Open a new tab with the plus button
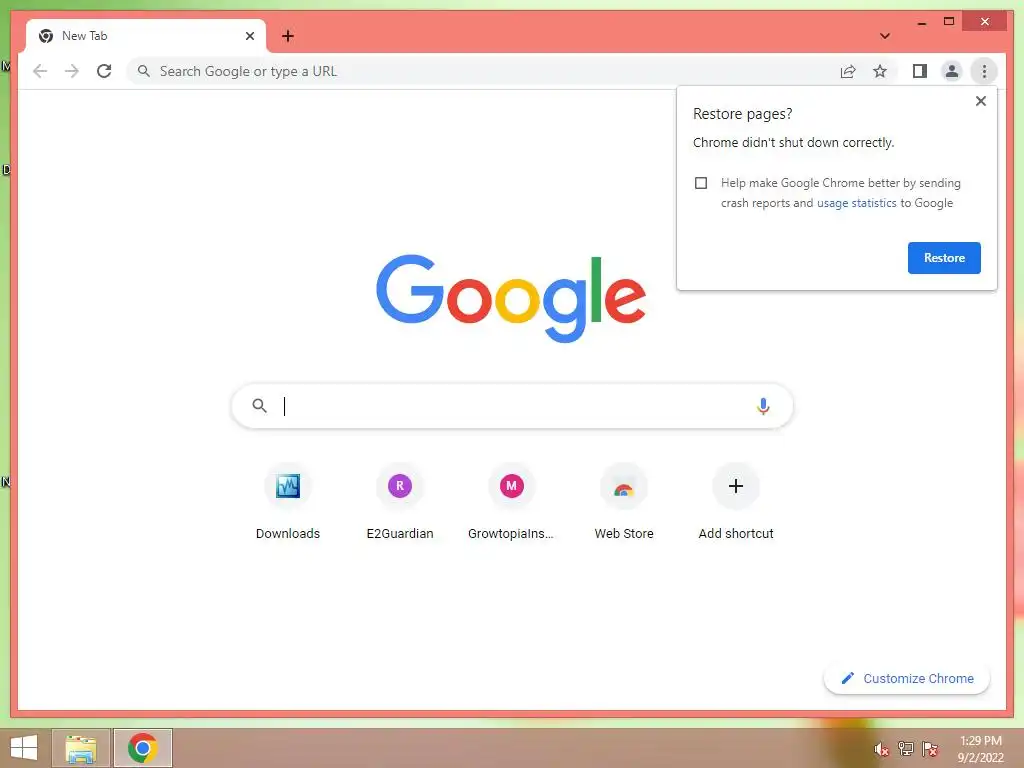 (x=288, y=36)
